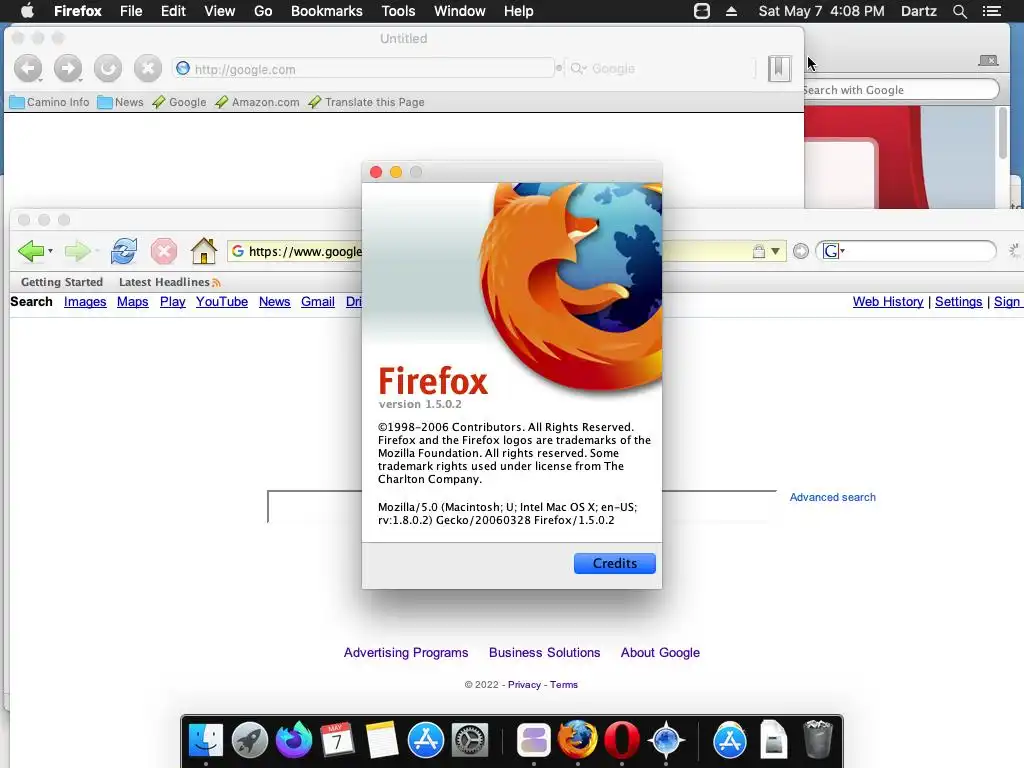The image size is (1024, 768).
Task: Open Google Settings link
Action: [x=959, y=302]
